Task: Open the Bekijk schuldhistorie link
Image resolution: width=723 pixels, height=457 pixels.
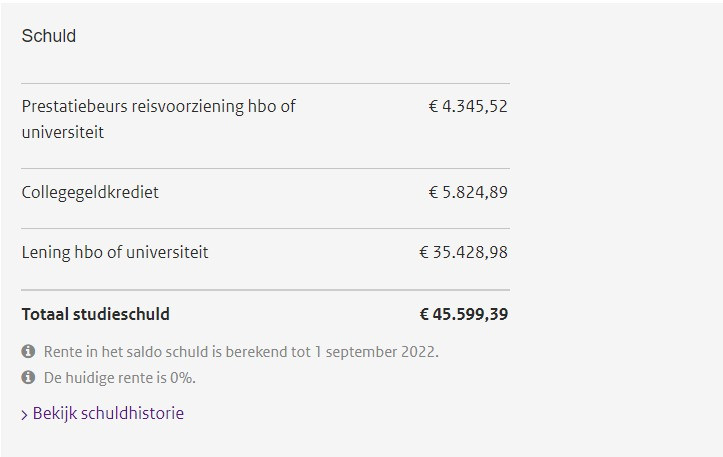Action: [108, 413]
